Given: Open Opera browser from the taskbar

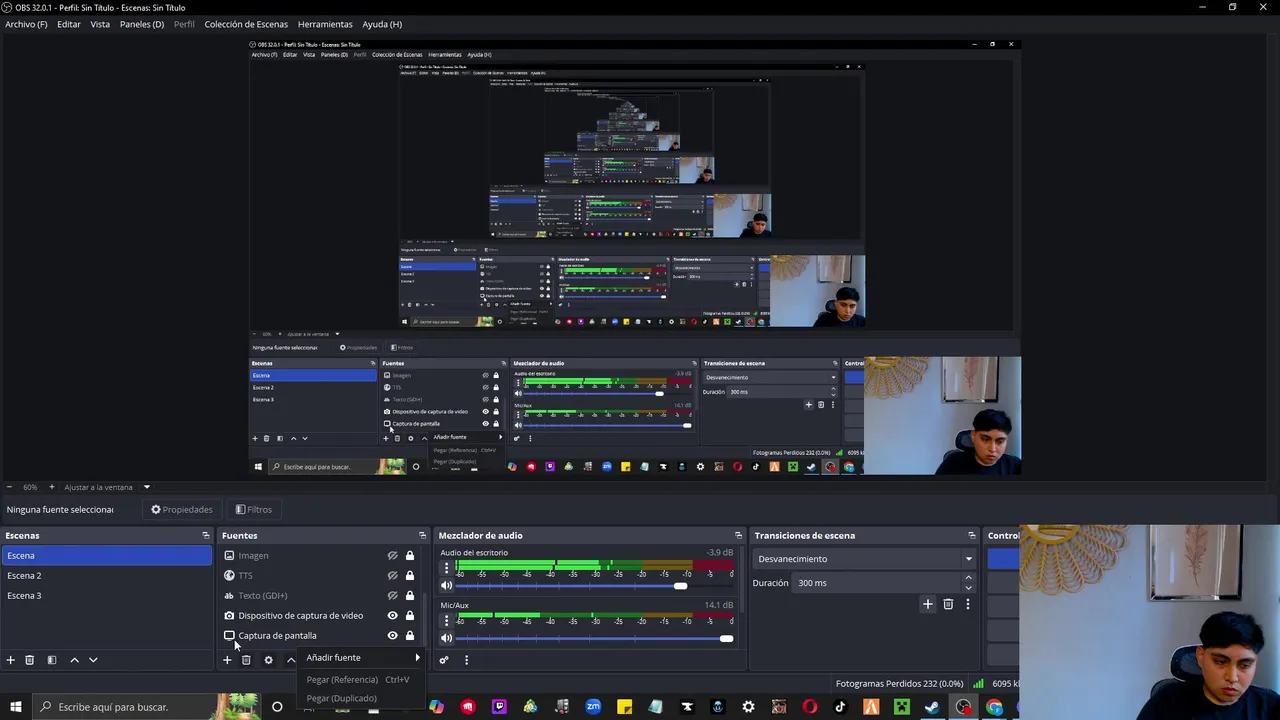Looking at the screenshot, I should coord(809,707).
